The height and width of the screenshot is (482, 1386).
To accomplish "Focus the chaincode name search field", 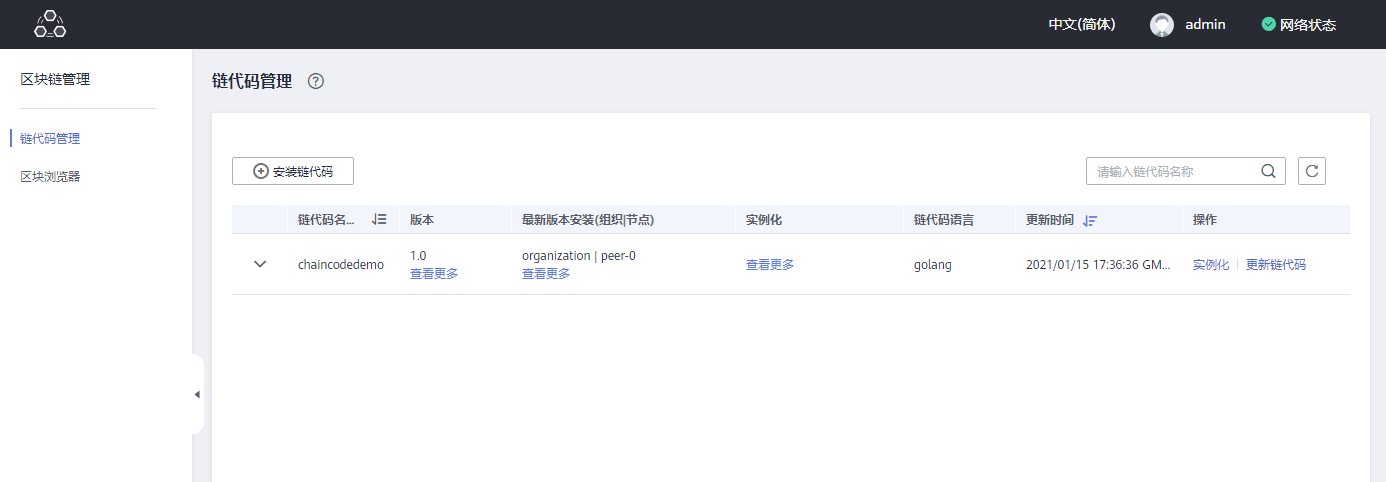I will coord(1170,171).
